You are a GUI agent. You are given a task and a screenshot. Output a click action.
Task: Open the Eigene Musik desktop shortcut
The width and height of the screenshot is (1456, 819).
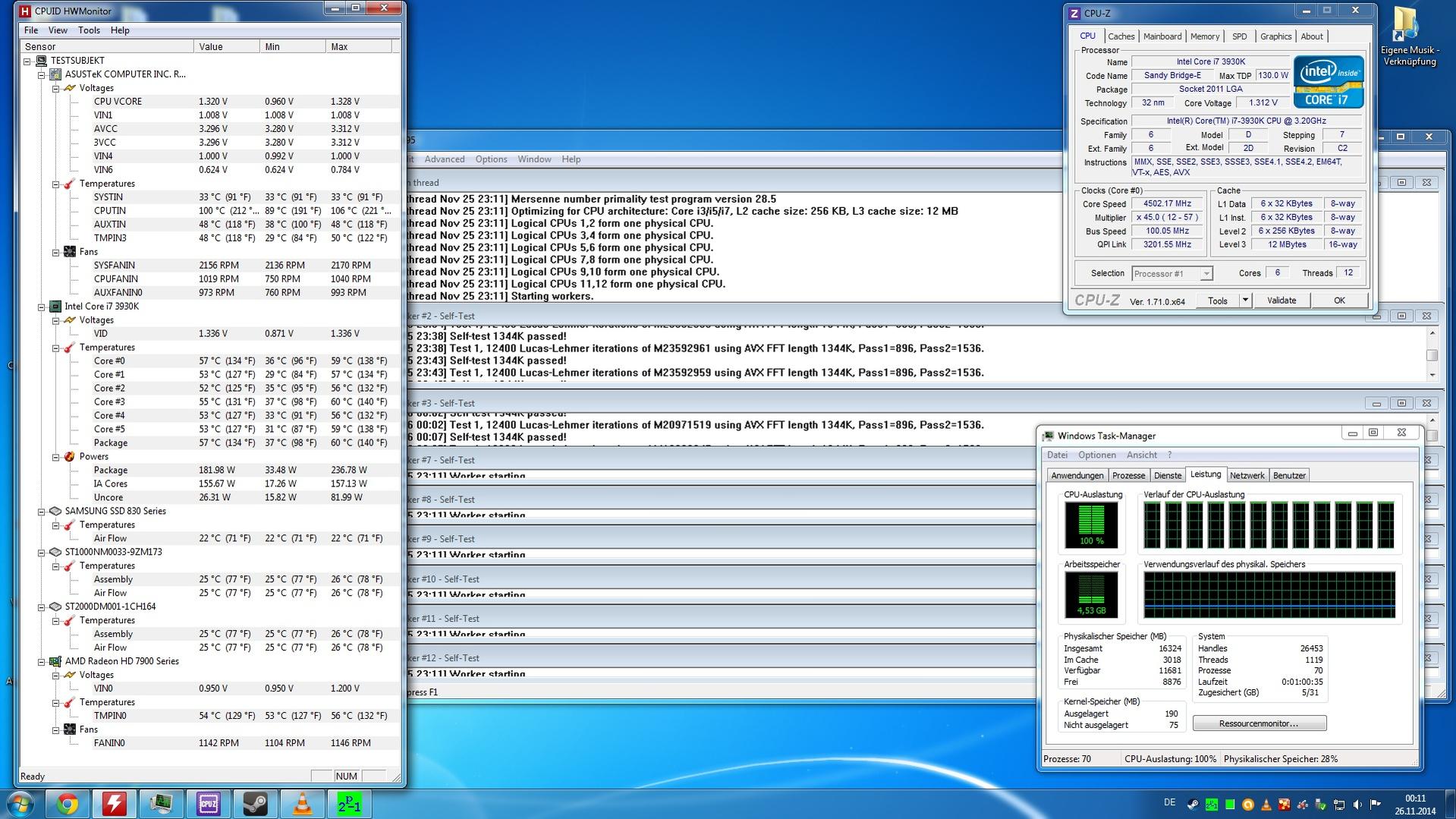click(x=1409, y=36)
